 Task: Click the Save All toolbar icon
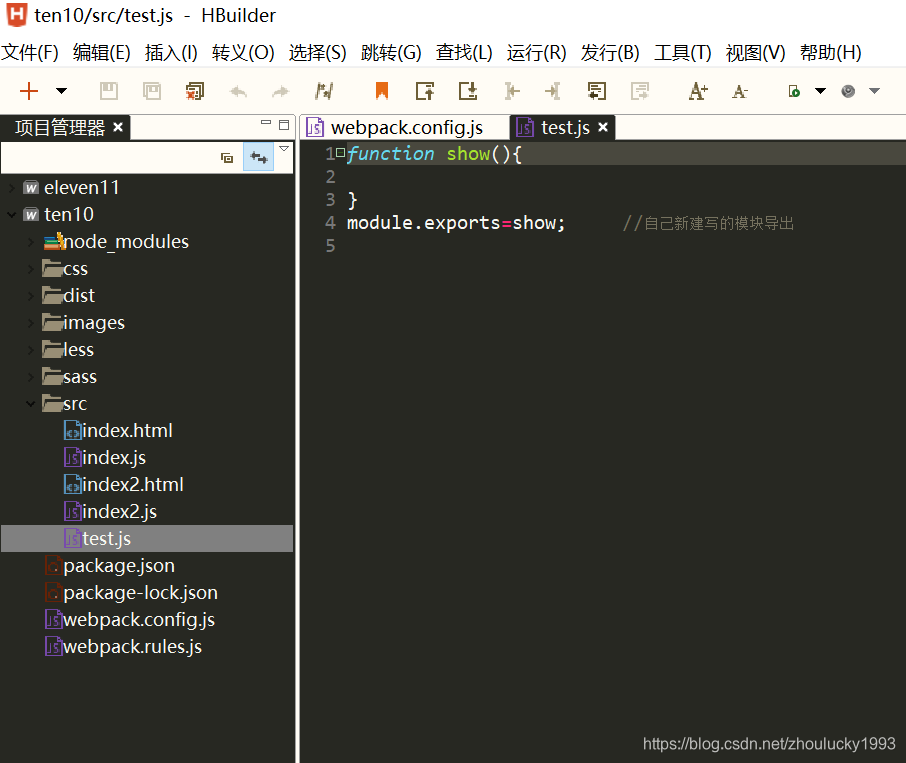(x=152, y=91)
